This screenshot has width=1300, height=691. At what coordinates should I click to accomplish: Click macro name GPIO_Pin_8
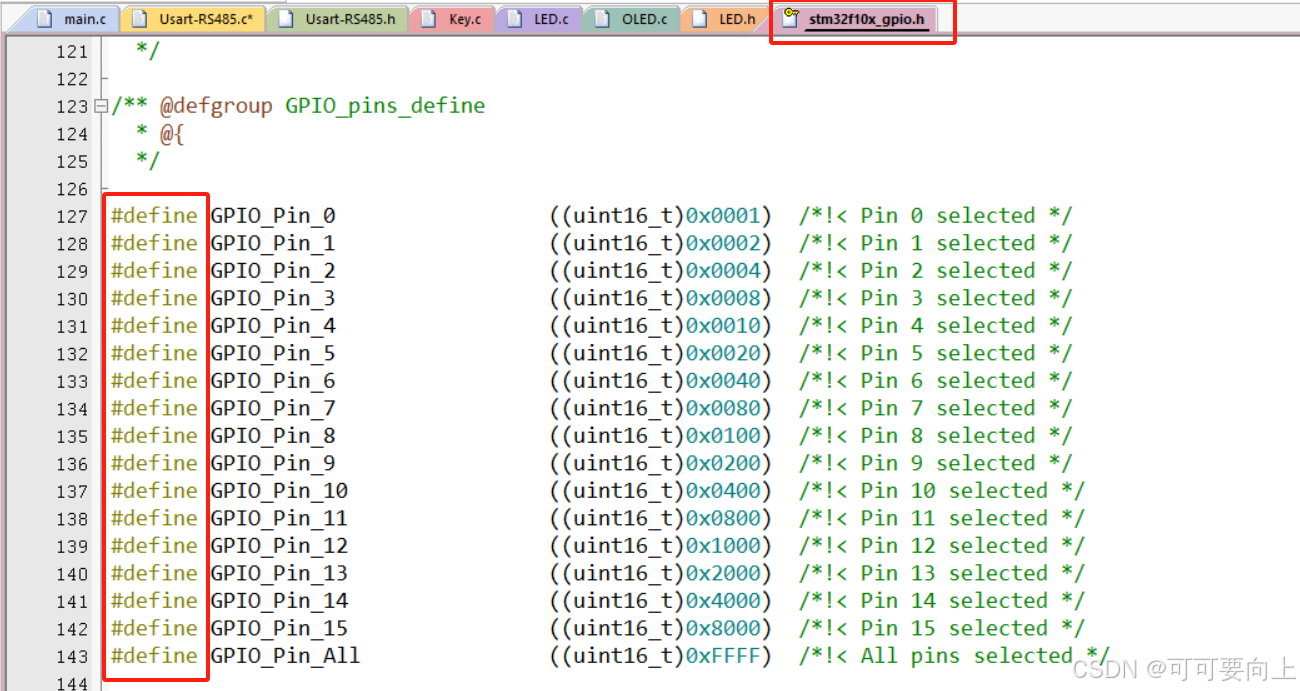[273, 436]
